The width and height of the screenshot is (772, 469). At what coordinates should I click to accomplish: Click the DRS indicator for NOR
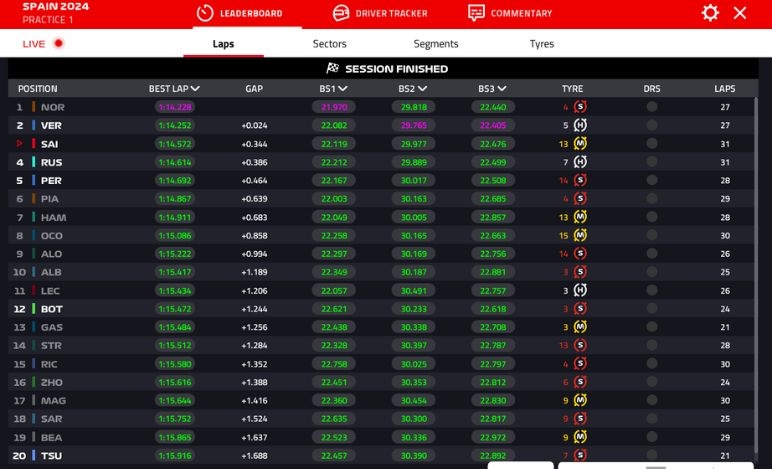652,107
